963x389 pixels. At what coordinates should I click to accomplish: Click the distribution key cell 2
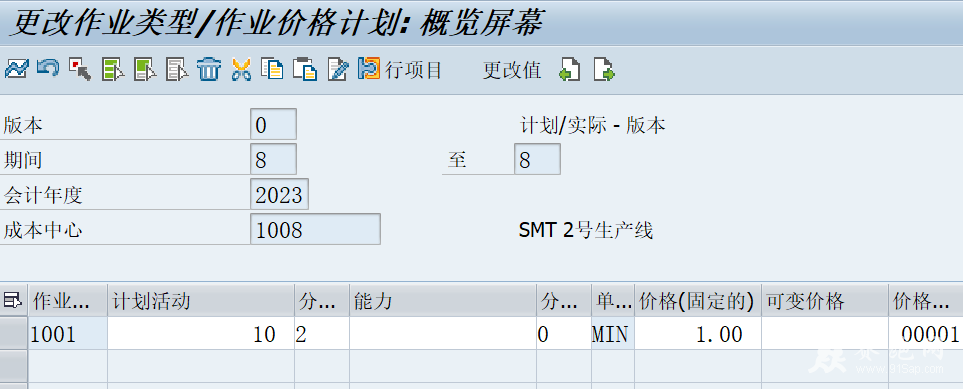(322, 334)
